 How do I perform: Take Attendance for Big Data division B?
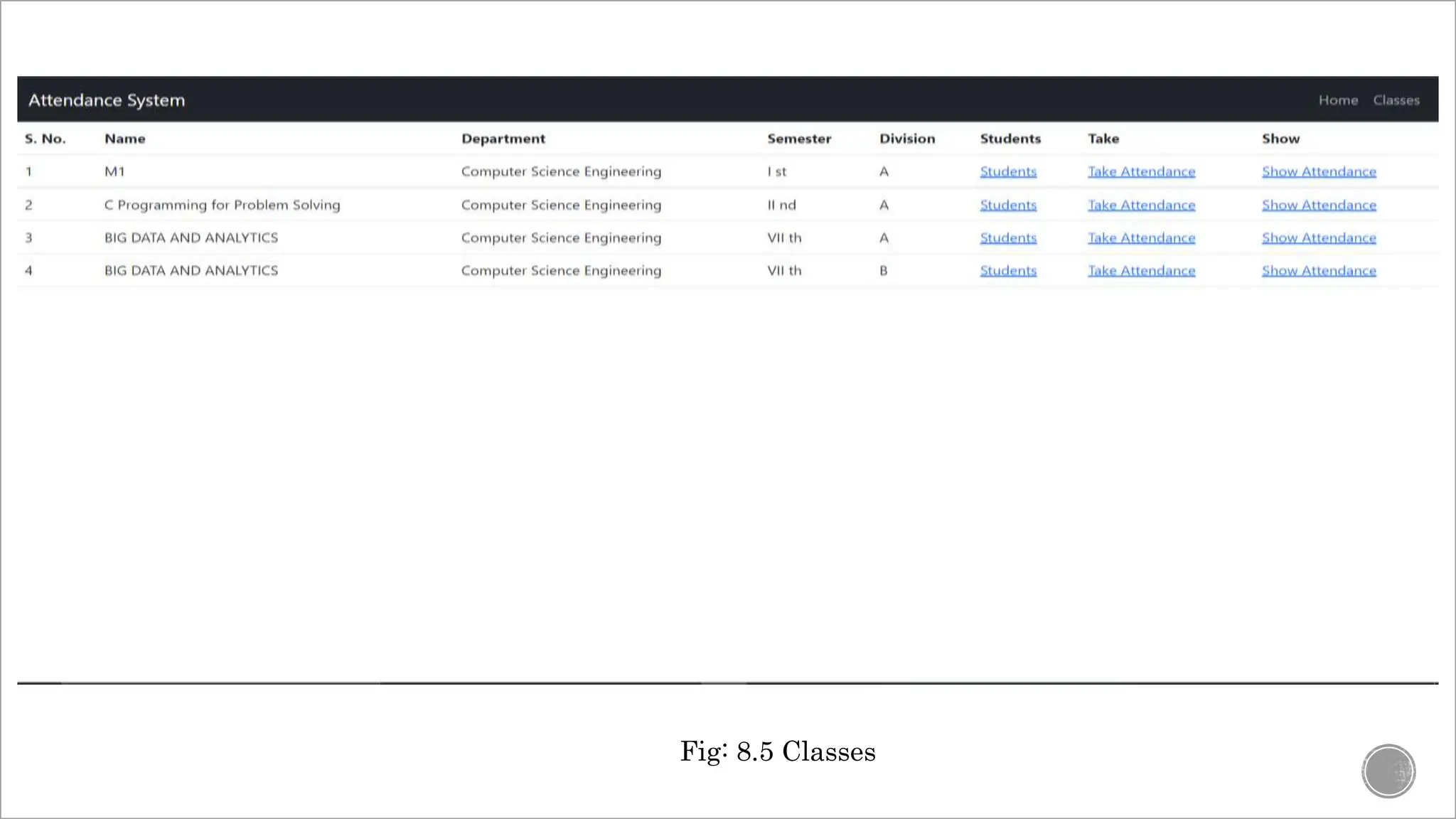pos(1141,270)
